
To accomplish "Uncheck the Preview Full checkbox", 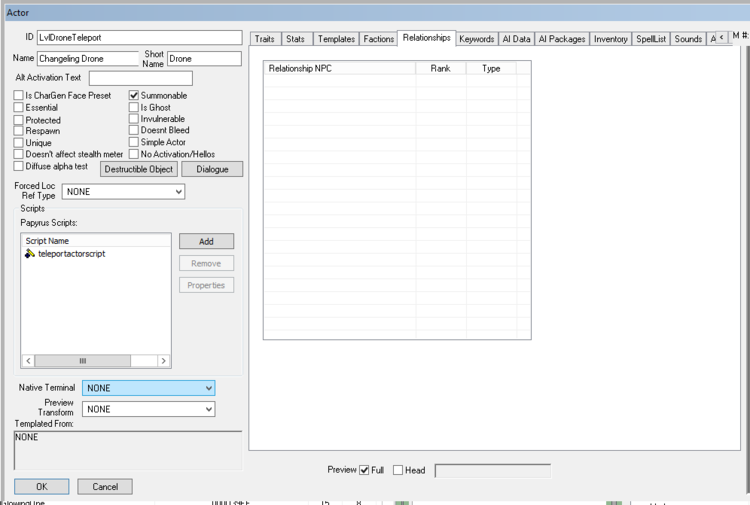I will point(364,470).
